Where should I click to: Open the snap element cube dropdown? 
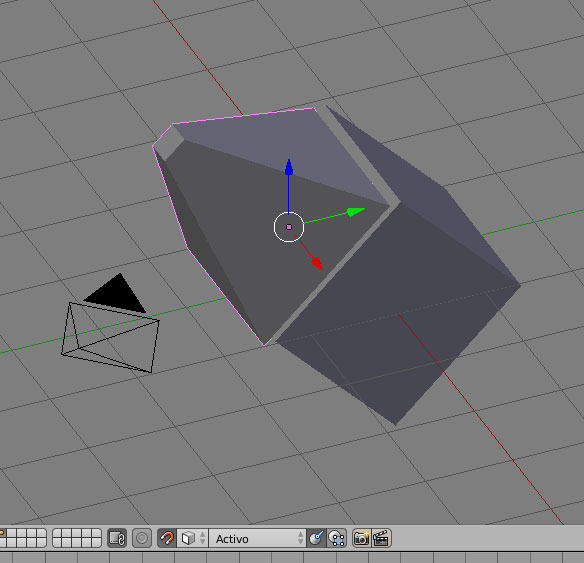point(193,538)
